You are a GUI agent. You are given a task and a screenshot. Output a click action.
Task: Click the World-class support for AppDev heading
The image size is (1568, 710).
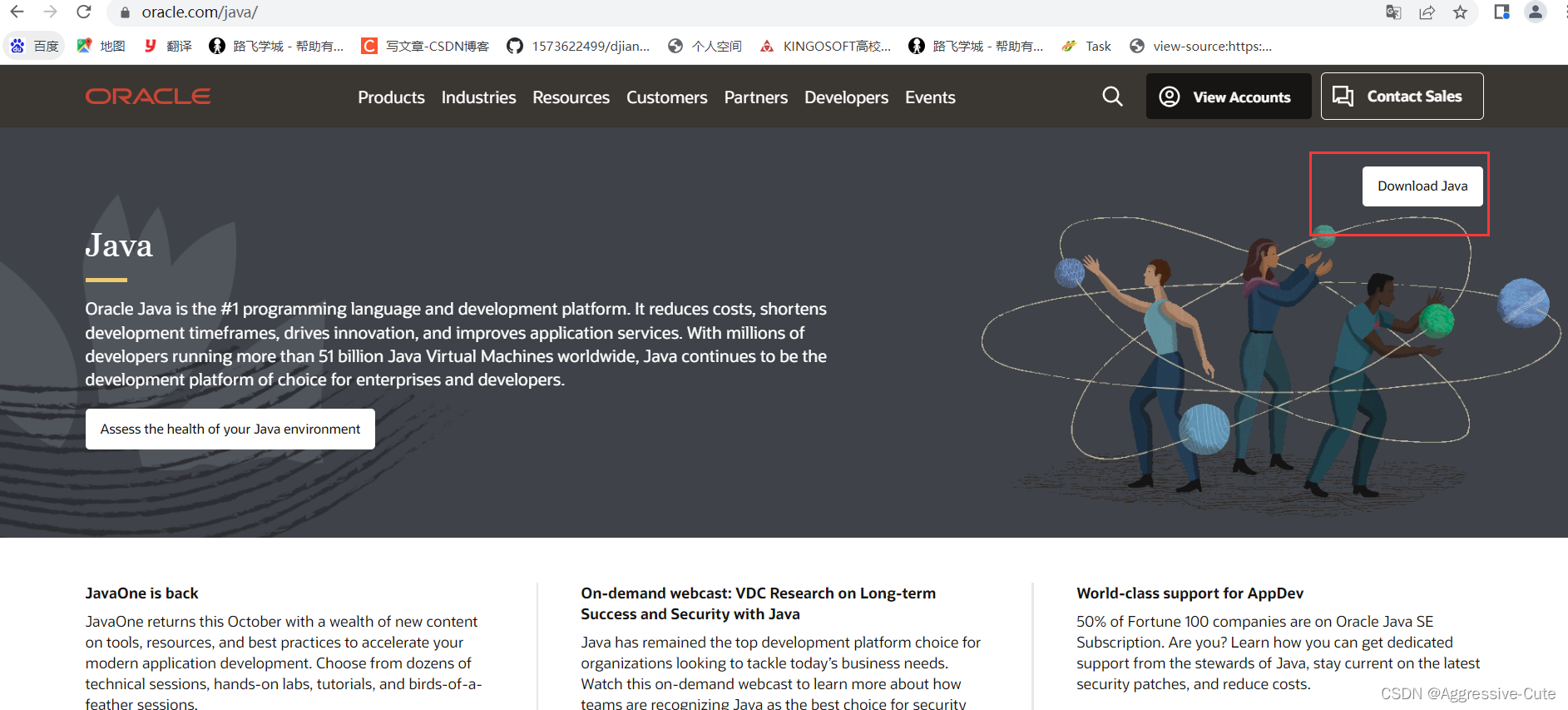coord(1190,593)
